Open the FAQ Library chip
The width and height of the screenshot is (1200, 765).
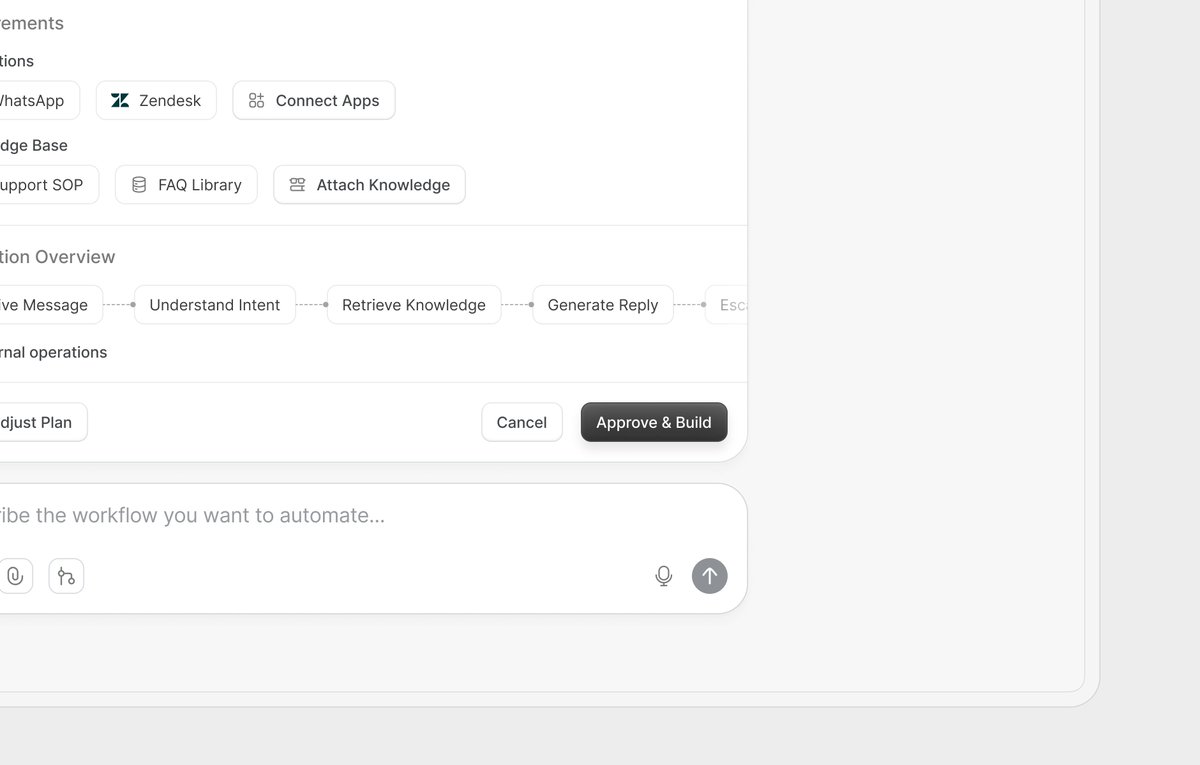point(186,185)
